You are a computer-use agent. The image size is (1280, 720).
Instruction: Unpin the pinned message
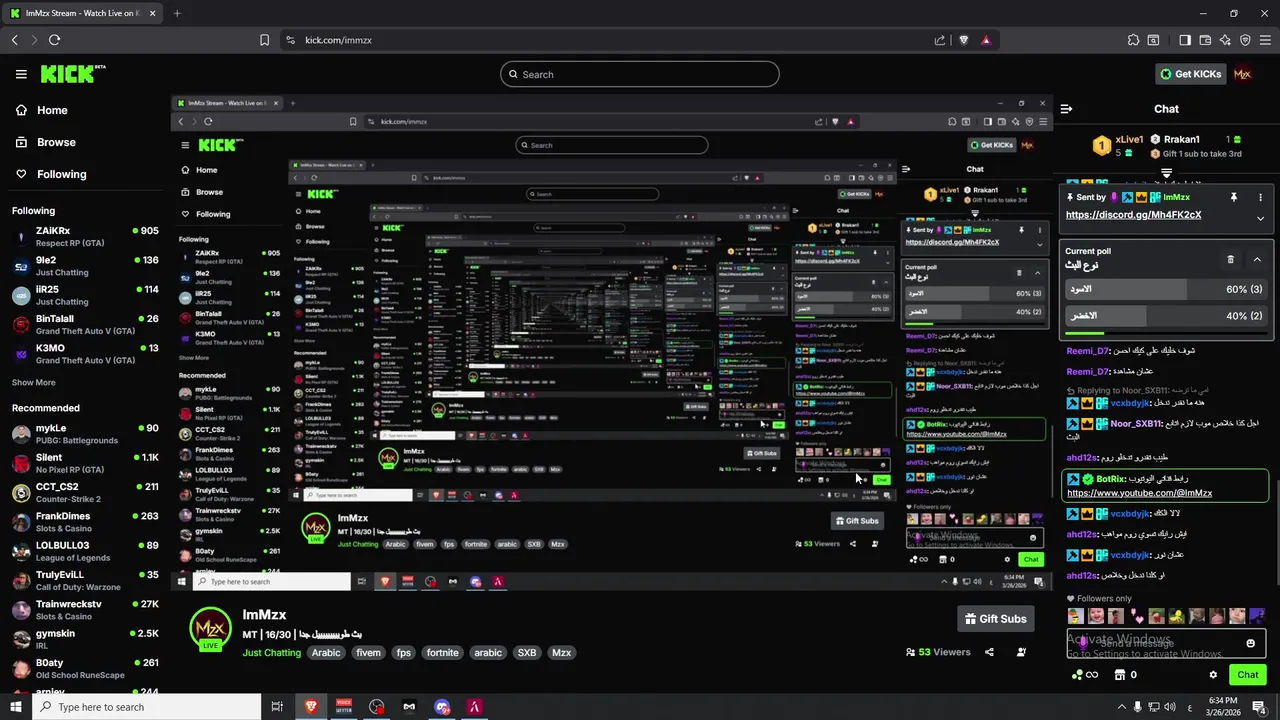pos(1233,198)
